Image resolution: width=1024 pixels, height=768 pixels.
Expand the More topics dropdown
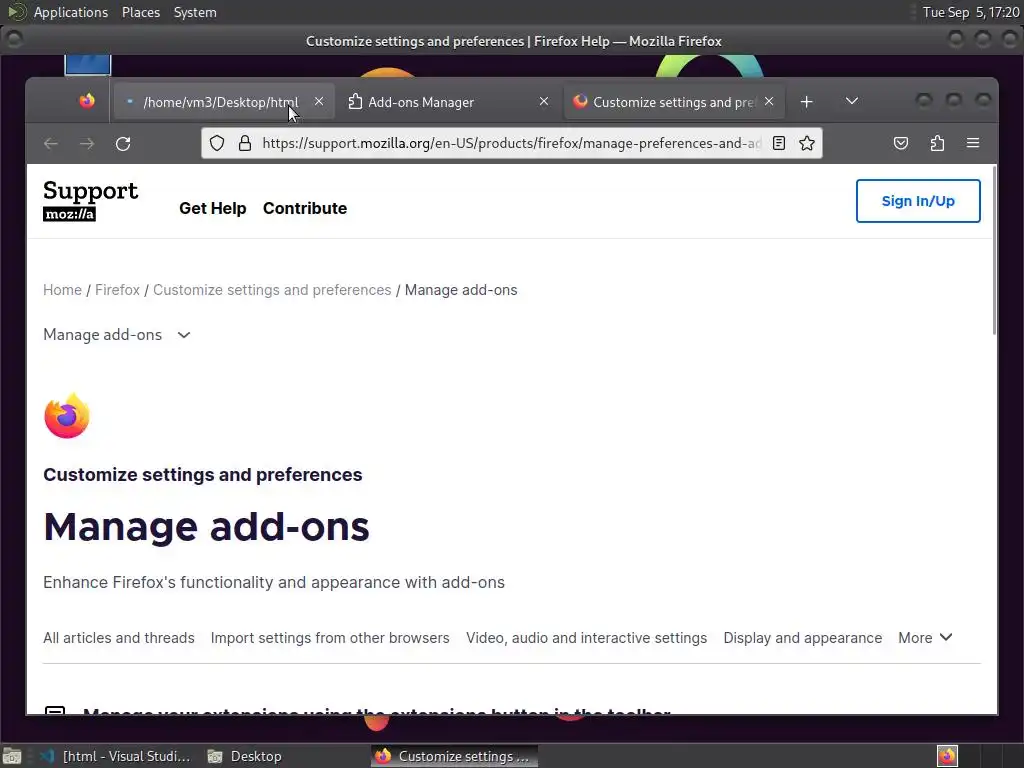[925, 638]
